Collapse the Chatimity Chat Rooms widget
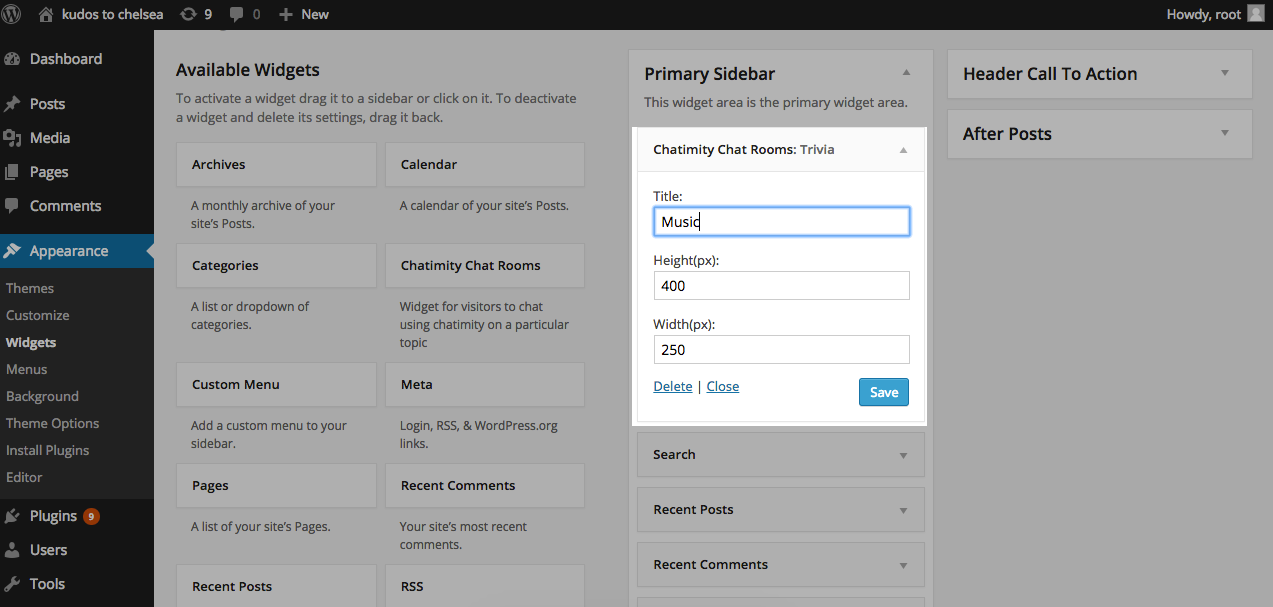The width and height of the screenshot is (1273, 607). coord(903,150)
